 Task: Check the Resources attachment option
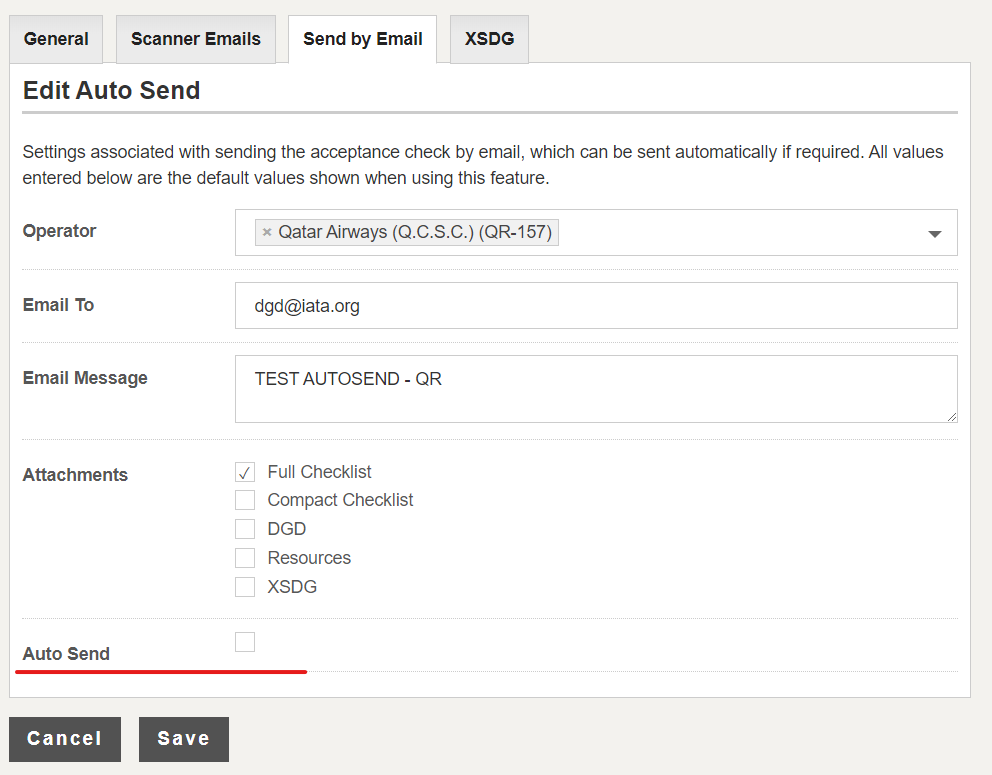245,558
